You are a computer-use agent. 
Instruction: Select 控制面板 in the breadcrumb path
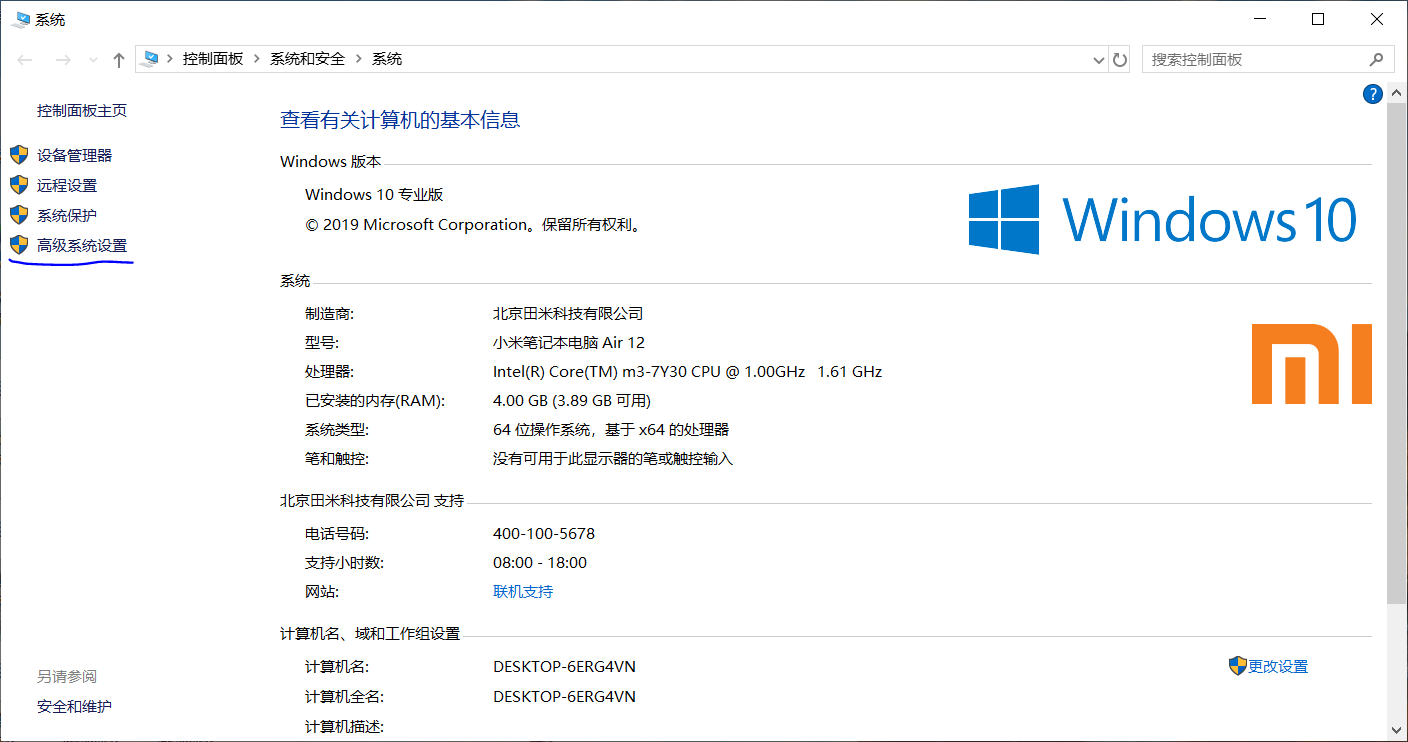point(213,59)
